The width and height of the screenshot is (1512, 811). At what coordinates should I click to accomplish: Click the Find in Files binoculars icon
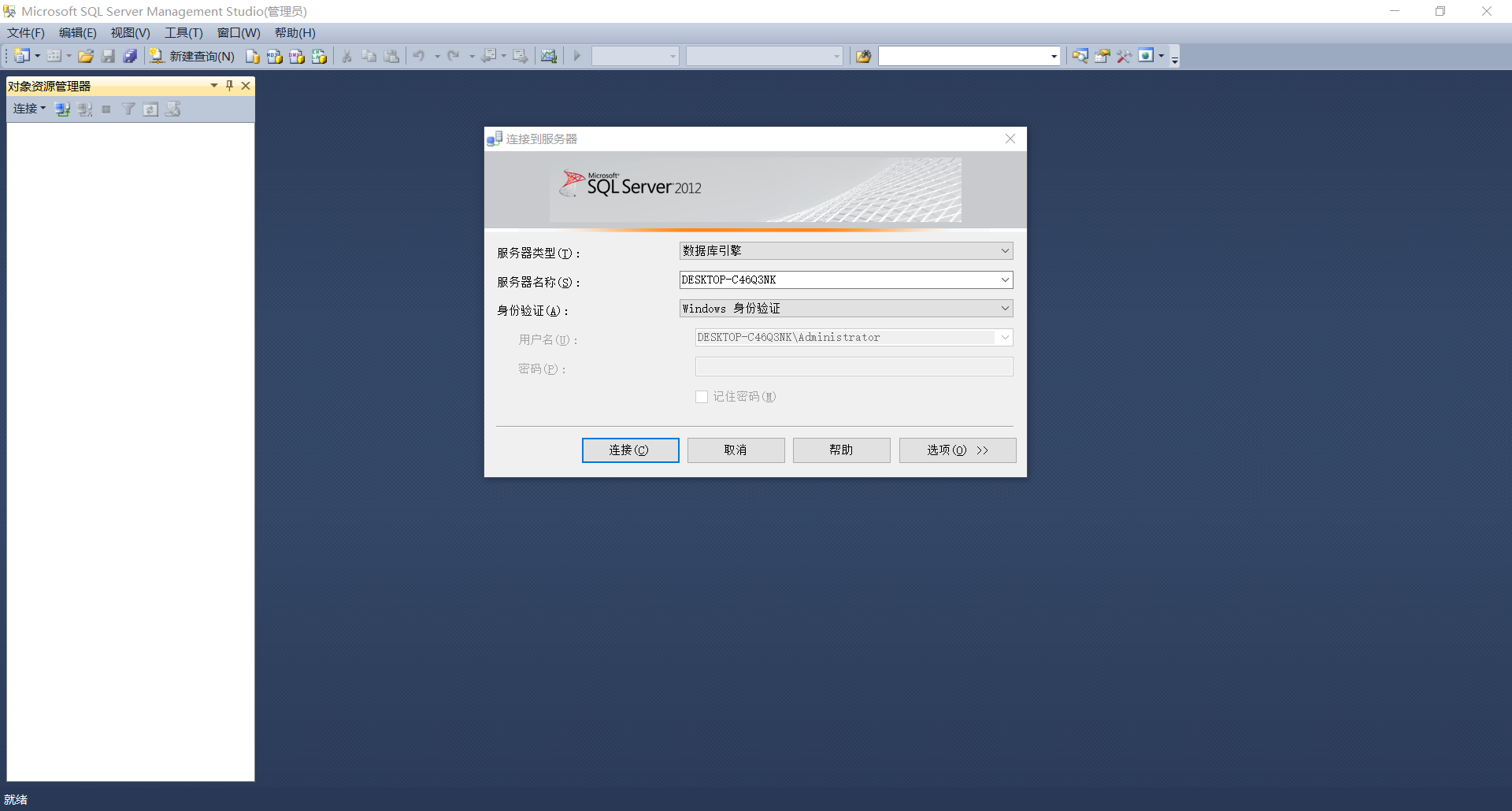pyautogui.click(x=864, y=56)
